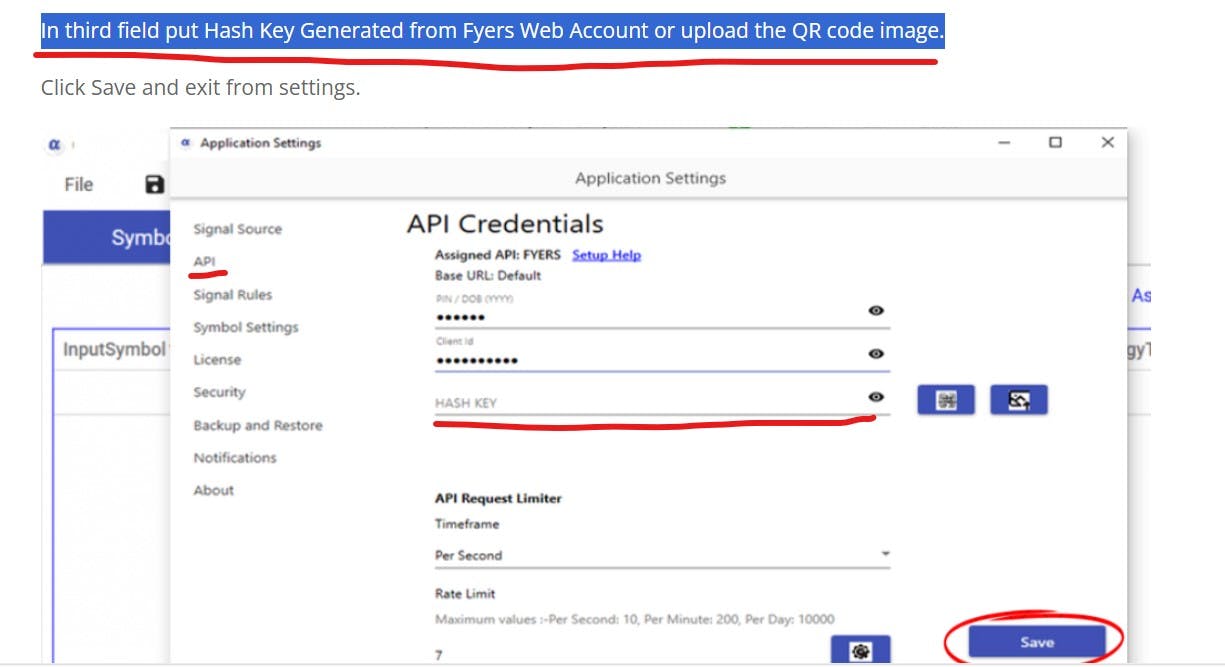Click into the HASH KEY field
The image size is (1225, 667).
click(640, 402)
